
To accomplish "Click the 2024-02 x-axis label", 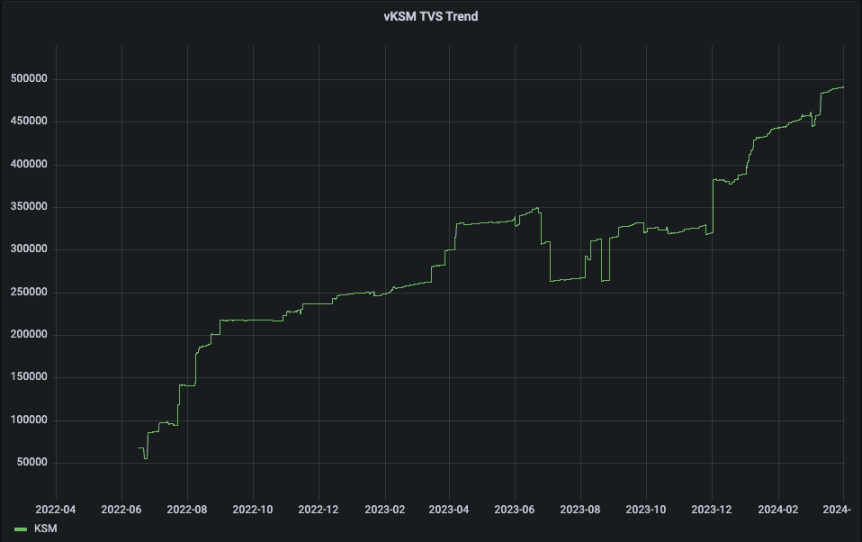I will point(778,510).
